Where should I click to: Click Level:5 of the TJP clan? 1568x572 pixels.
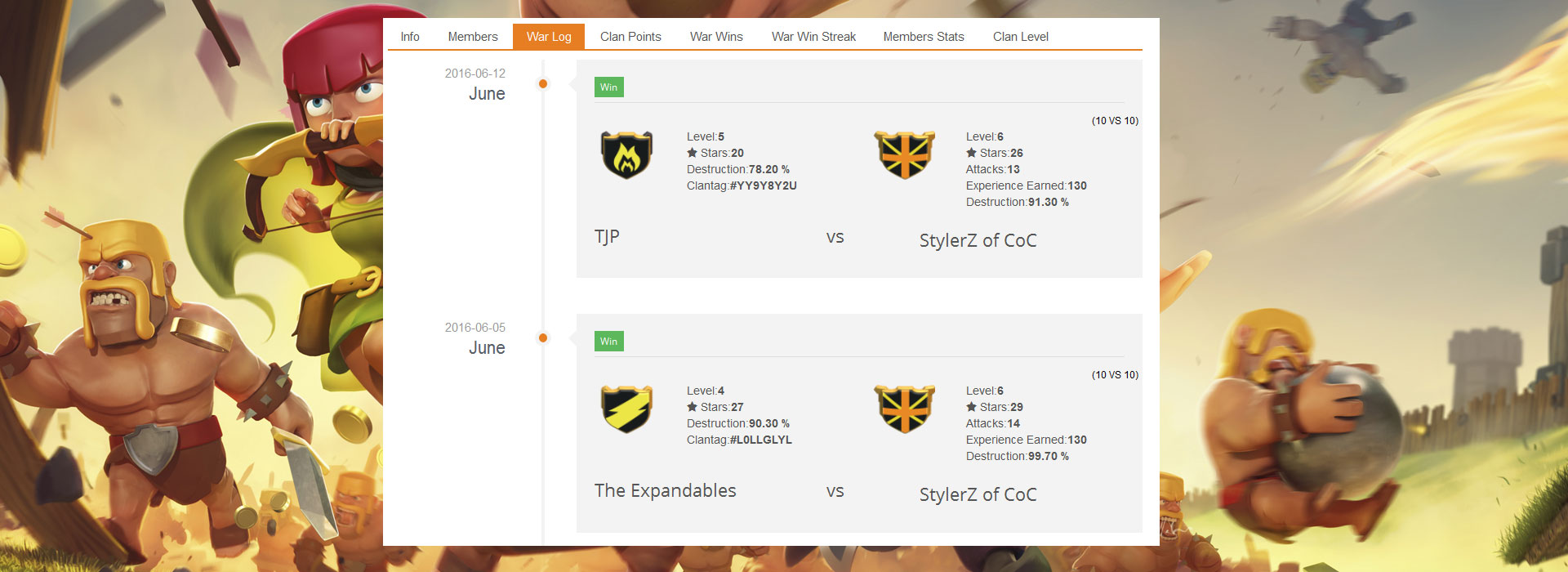point(706,136)
